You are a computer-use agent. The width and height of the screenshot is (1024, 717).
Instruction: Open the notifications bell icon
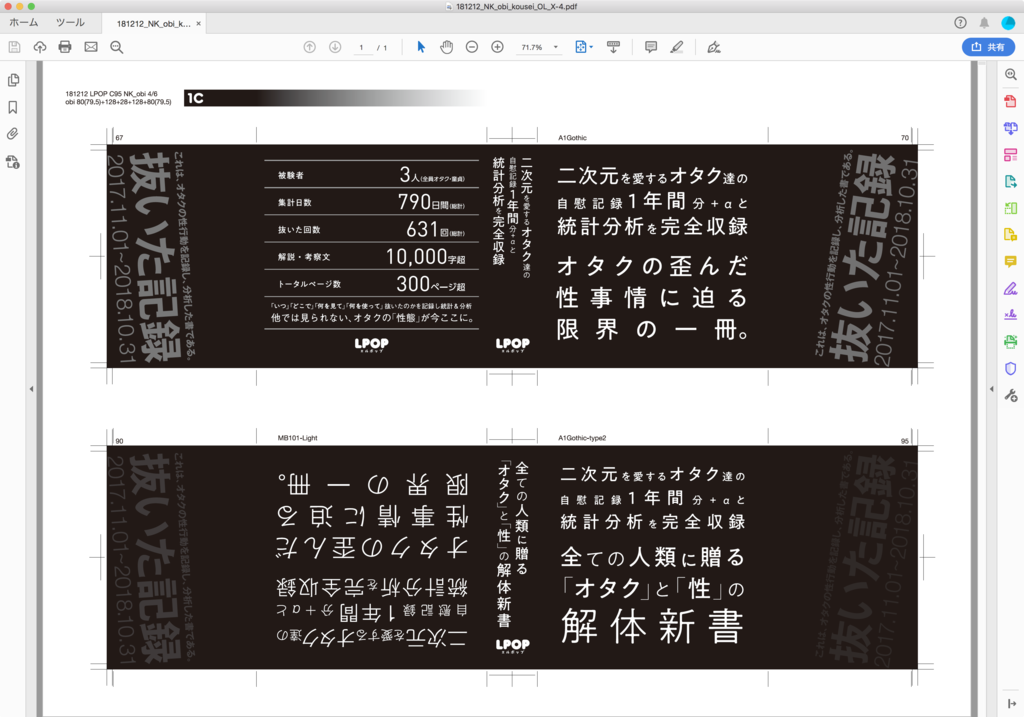pyautogui.click(x=984, y=23)
